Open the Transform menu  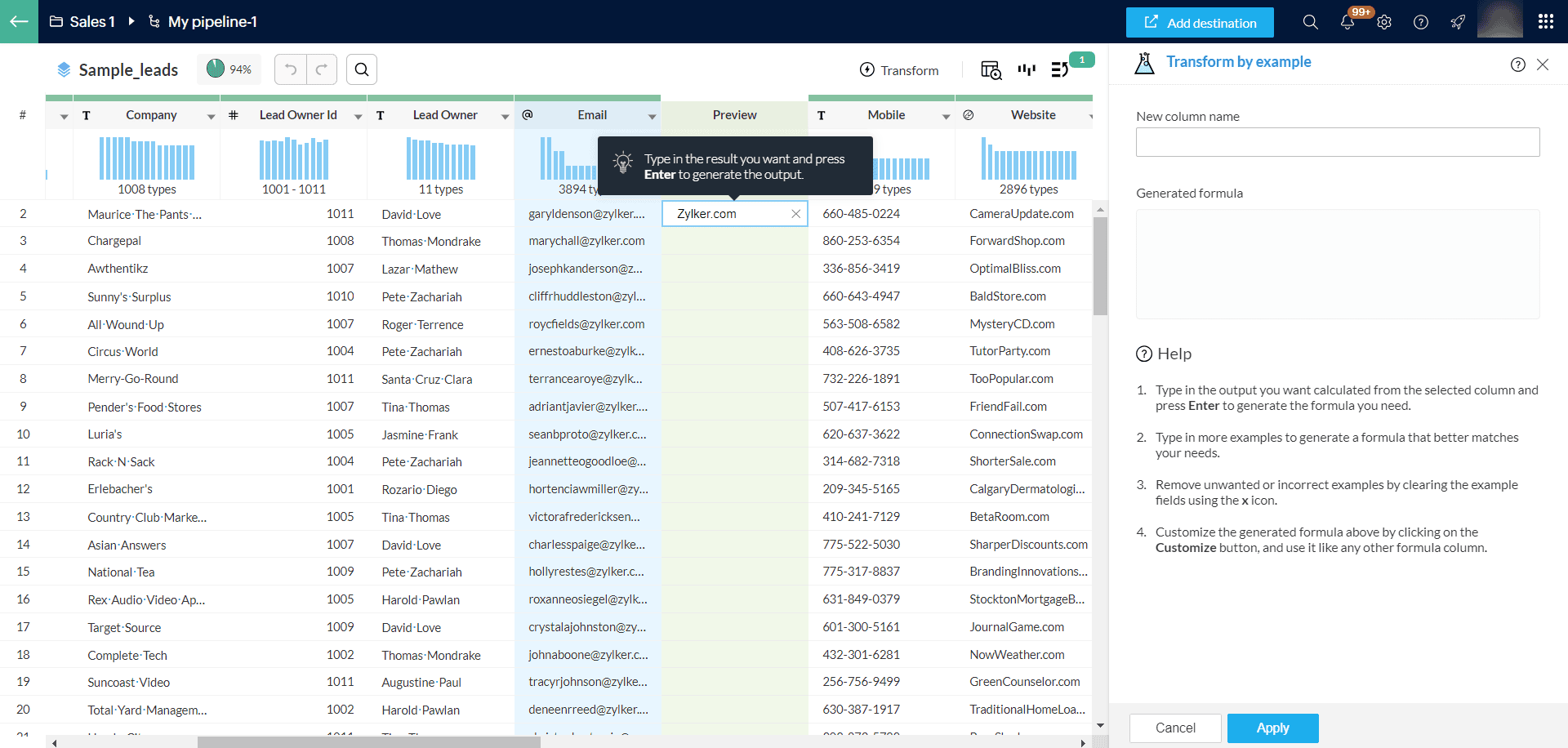coord(899,70)
